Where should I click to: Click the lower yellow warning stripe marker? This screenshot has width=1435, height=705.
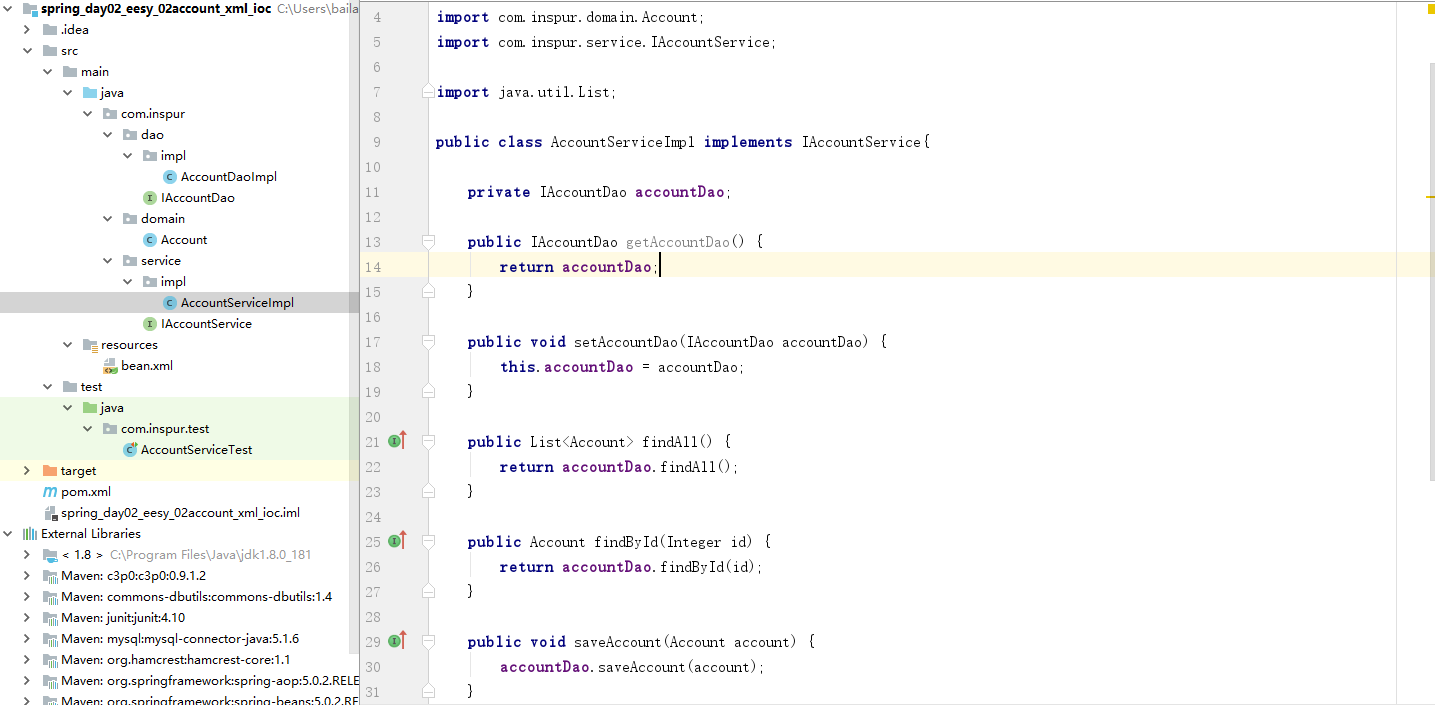pyautogui.click(x=1430, y=197)
